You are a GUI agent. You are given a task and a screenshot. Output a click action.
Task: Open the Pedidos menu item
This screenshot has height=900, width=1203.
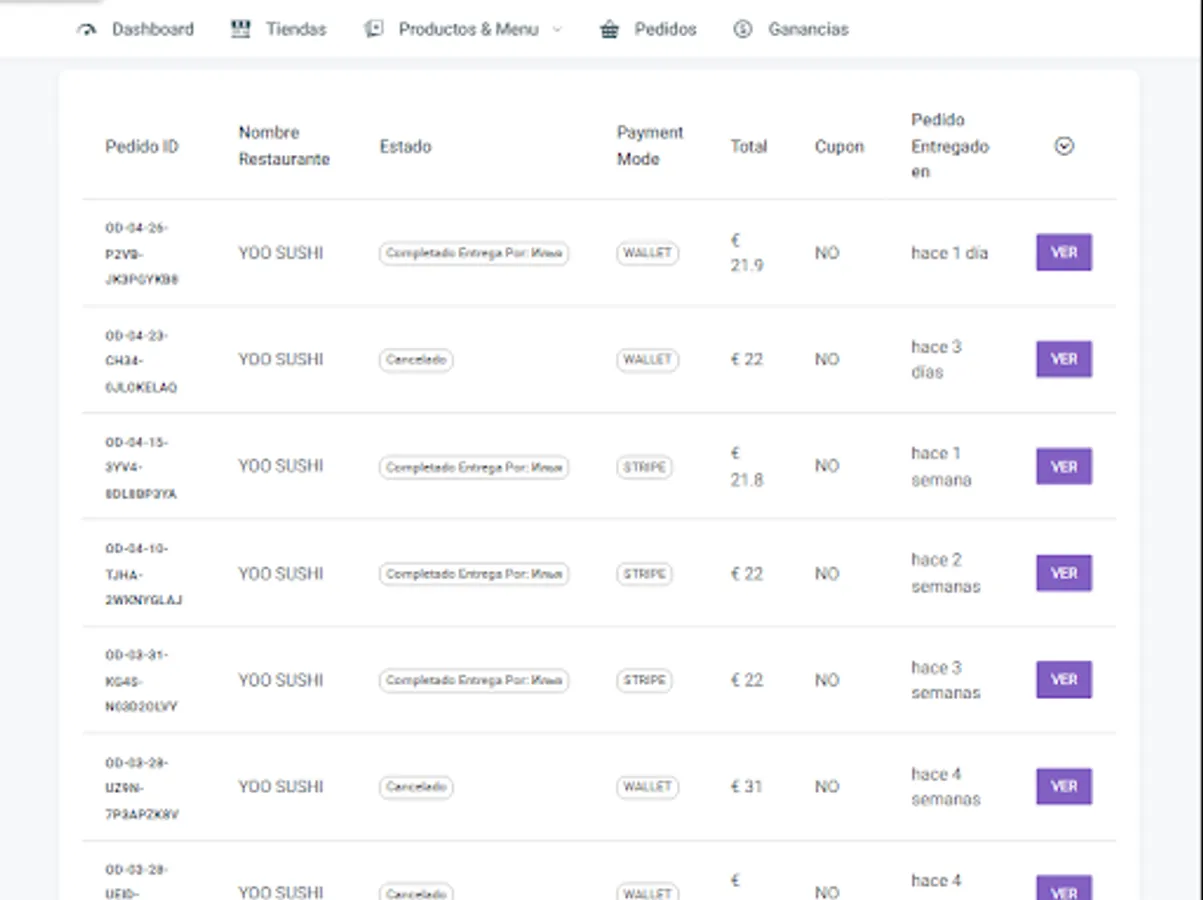click(665, 30)
